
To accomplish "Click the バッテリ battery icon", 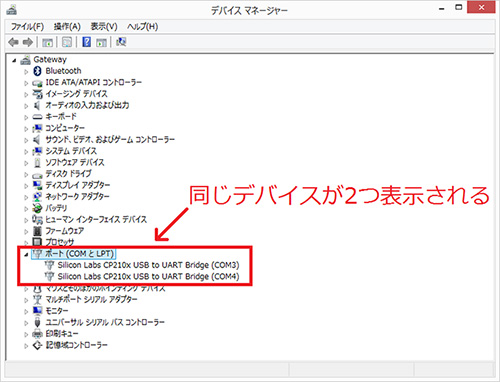I will point(37,208).
